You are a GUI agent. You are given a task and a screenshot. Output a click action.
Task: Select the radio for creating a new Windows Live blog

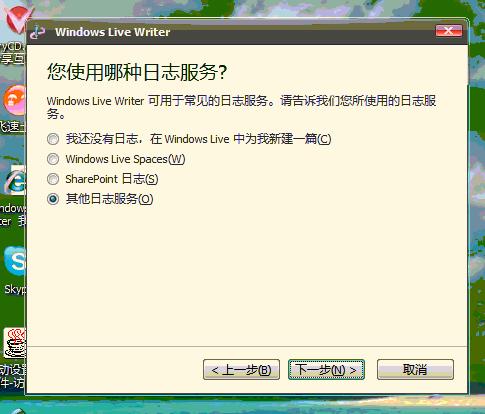(x=53, y=139)
